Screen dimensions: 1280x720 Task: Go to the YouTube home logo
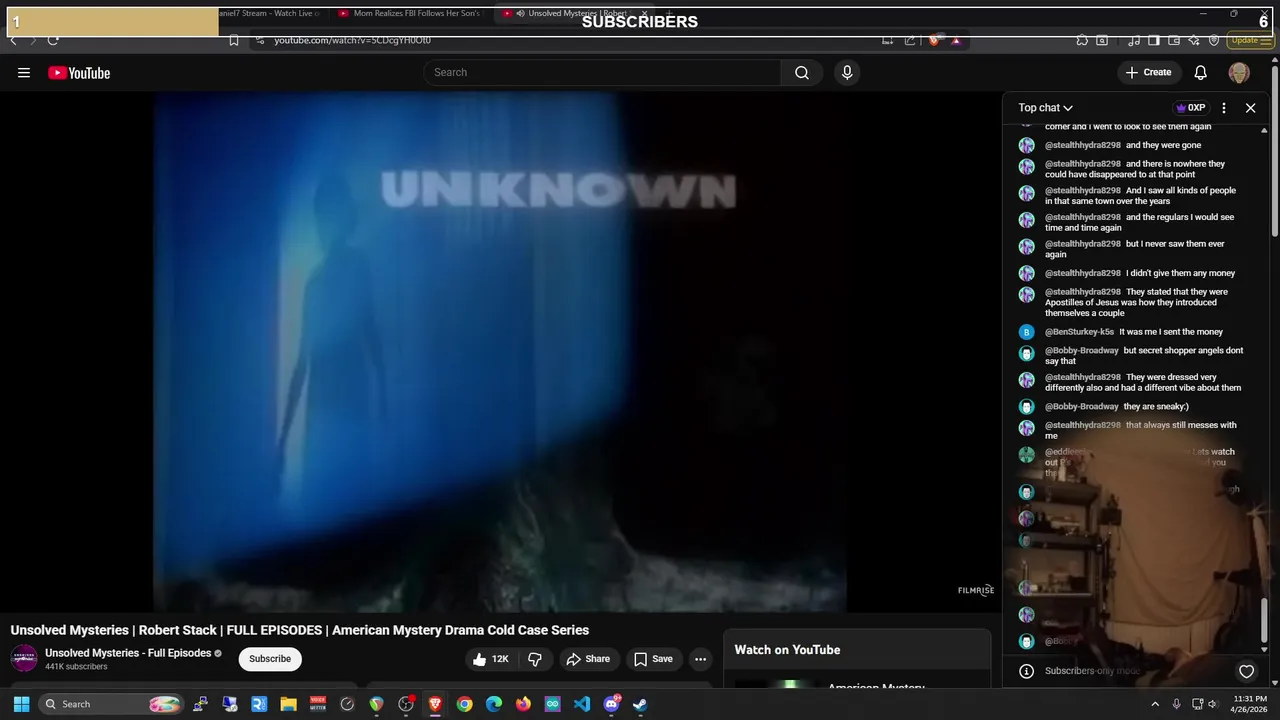pyautogui.click(x=79, y=73)
